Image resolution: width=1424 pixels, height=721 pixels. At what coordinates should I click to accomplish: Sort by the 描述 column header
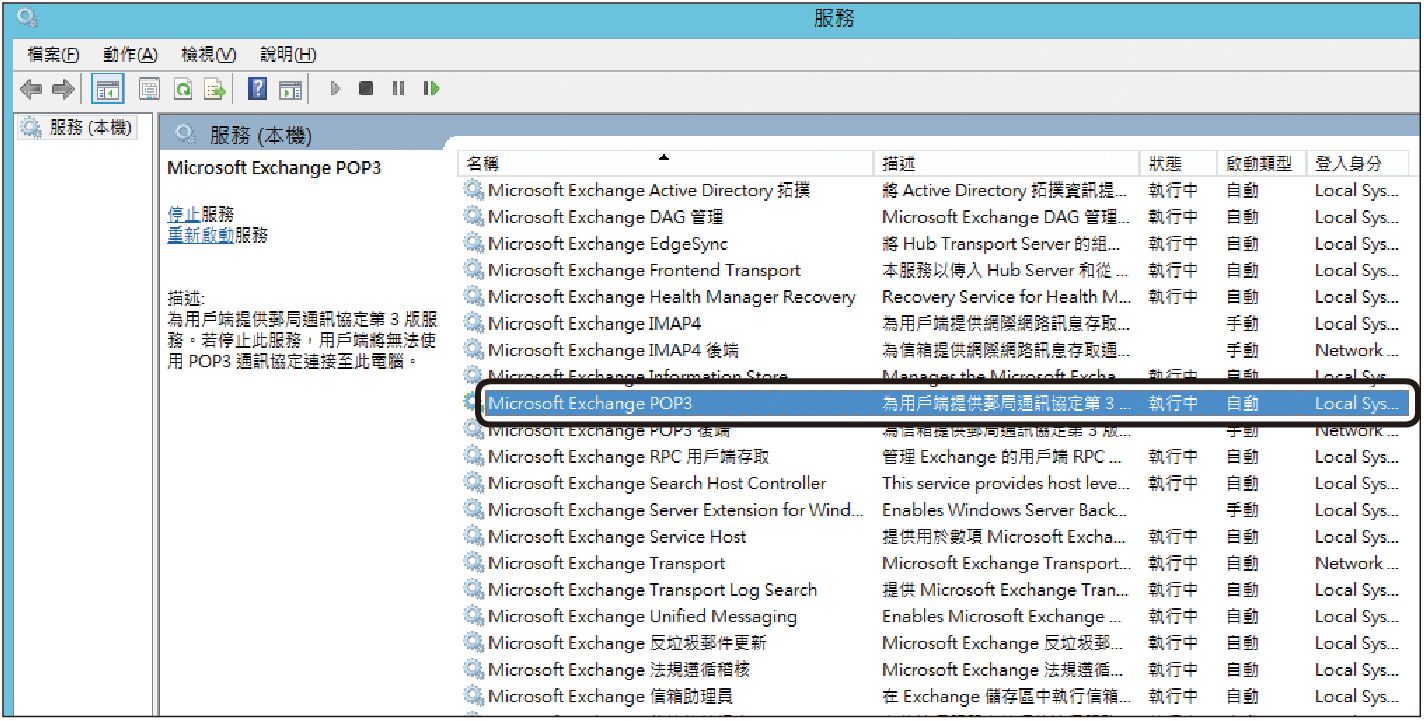coord(1006,163)
